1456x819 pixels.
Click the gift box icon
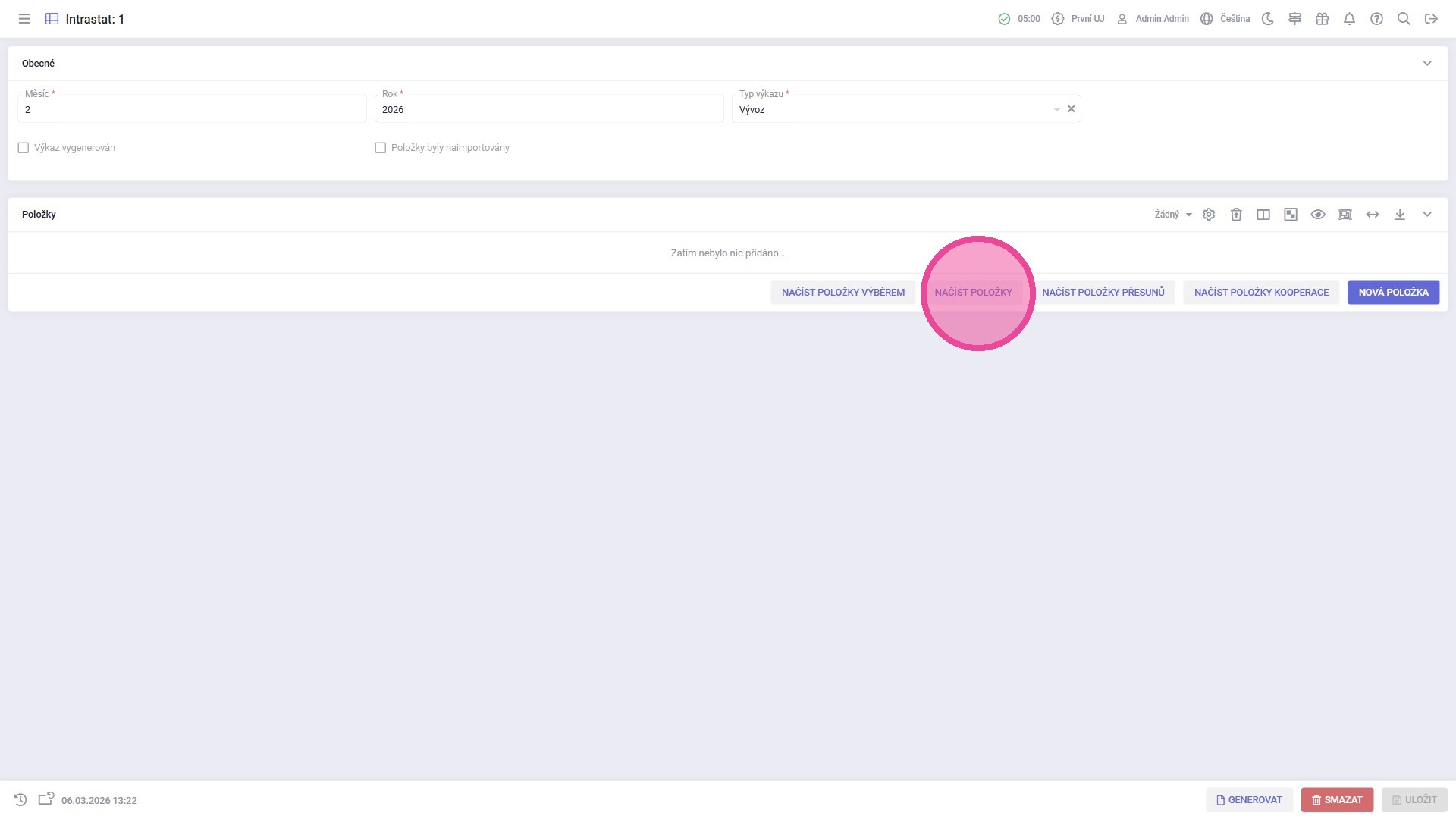[x=1322, y=19]
